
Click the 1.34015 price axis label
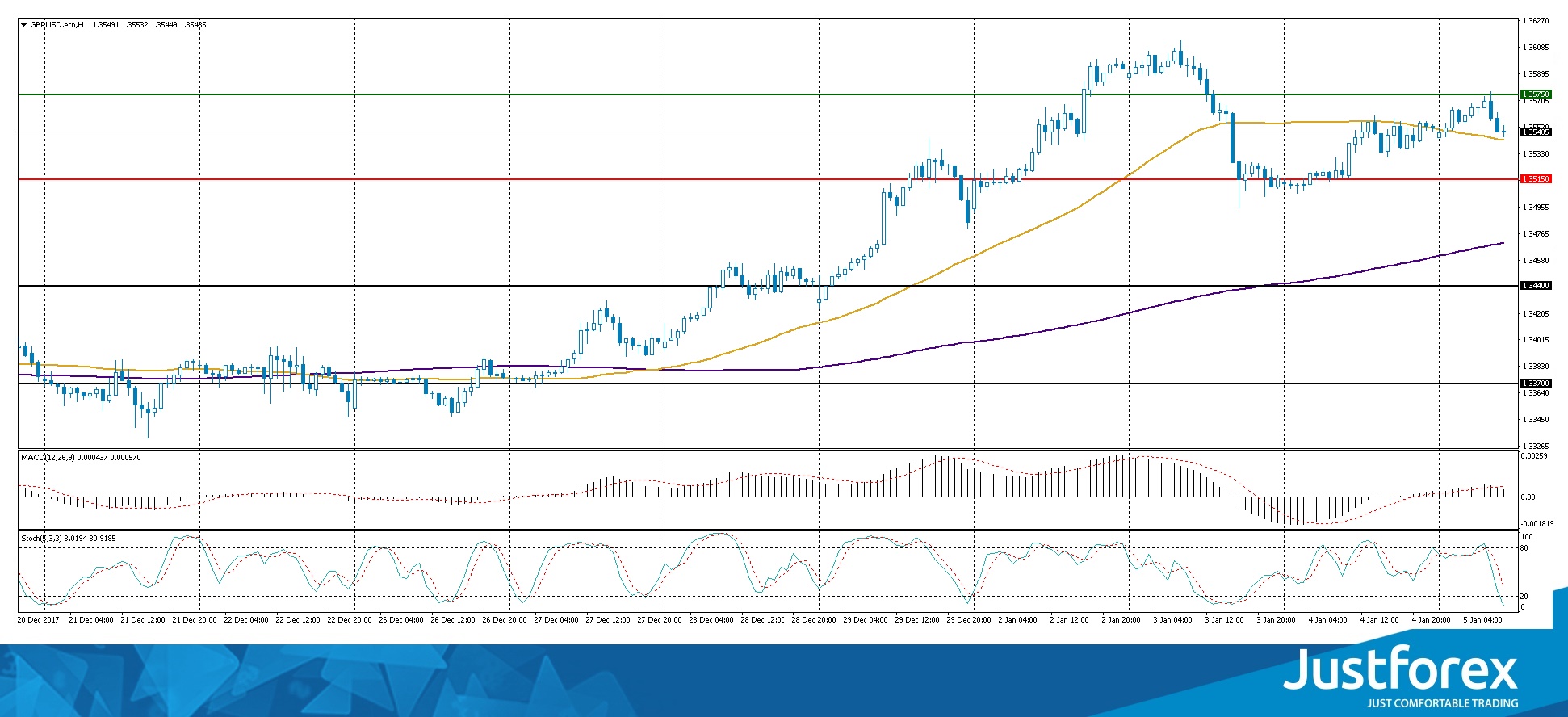click(1536, 340)
